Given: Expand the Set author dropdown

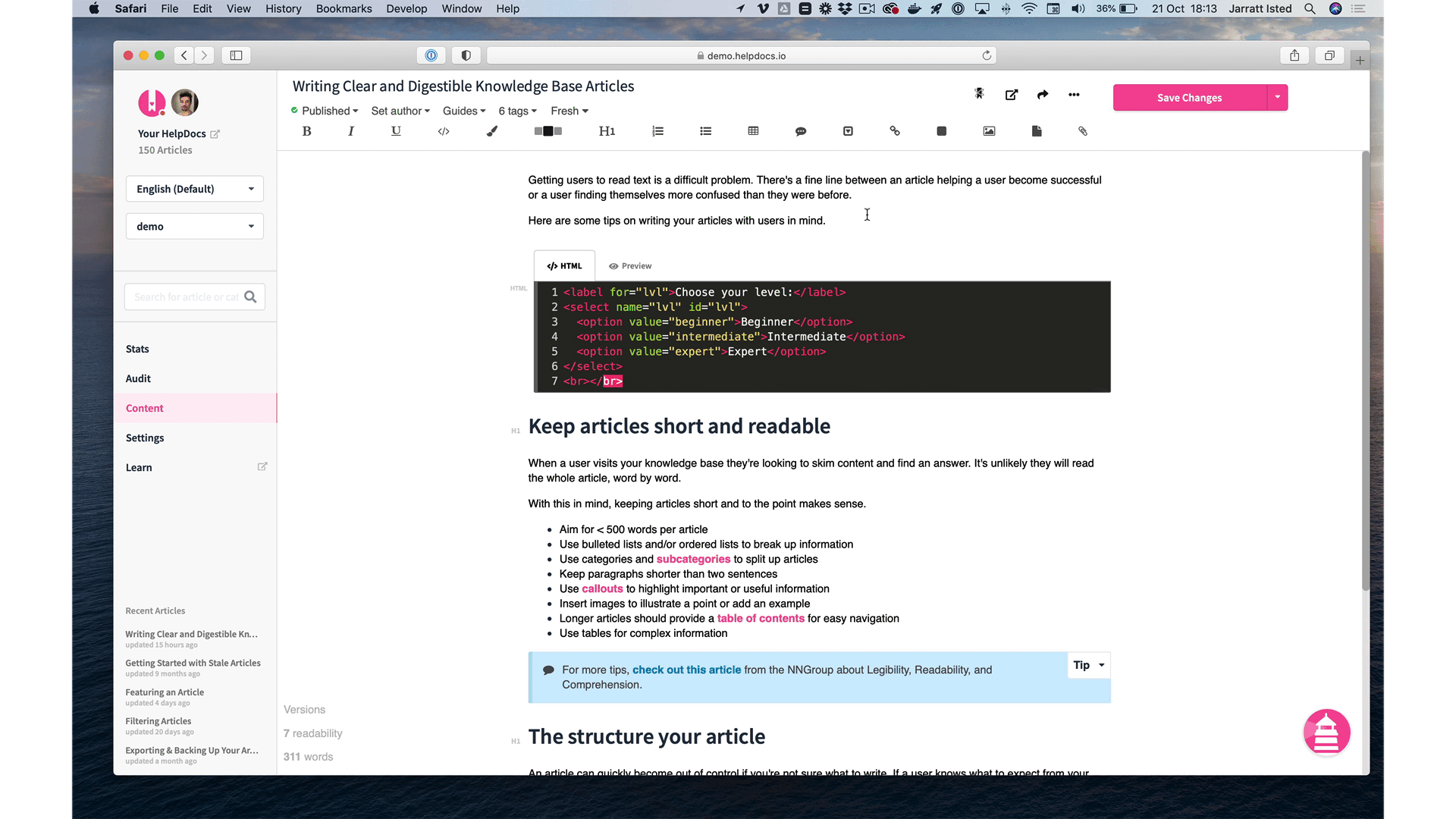Looking at the screenshot, I should (x=398, y=110).
